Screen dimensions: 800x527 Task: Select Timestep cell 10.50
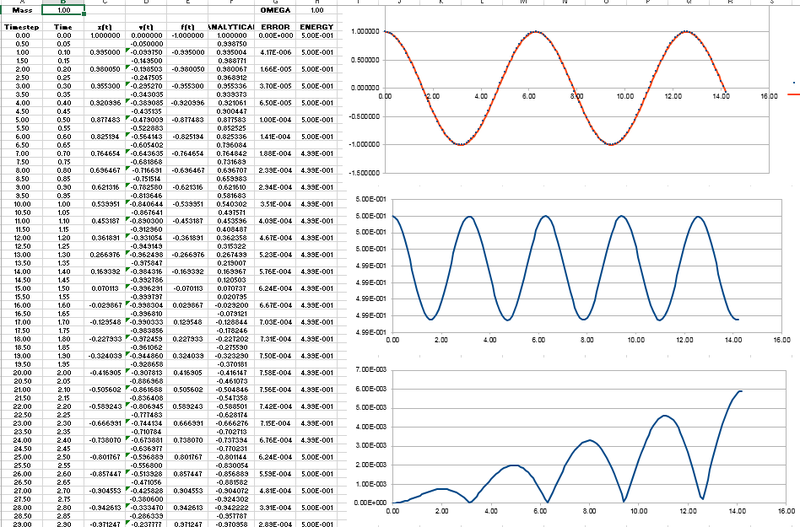click(x=21, y=213)
